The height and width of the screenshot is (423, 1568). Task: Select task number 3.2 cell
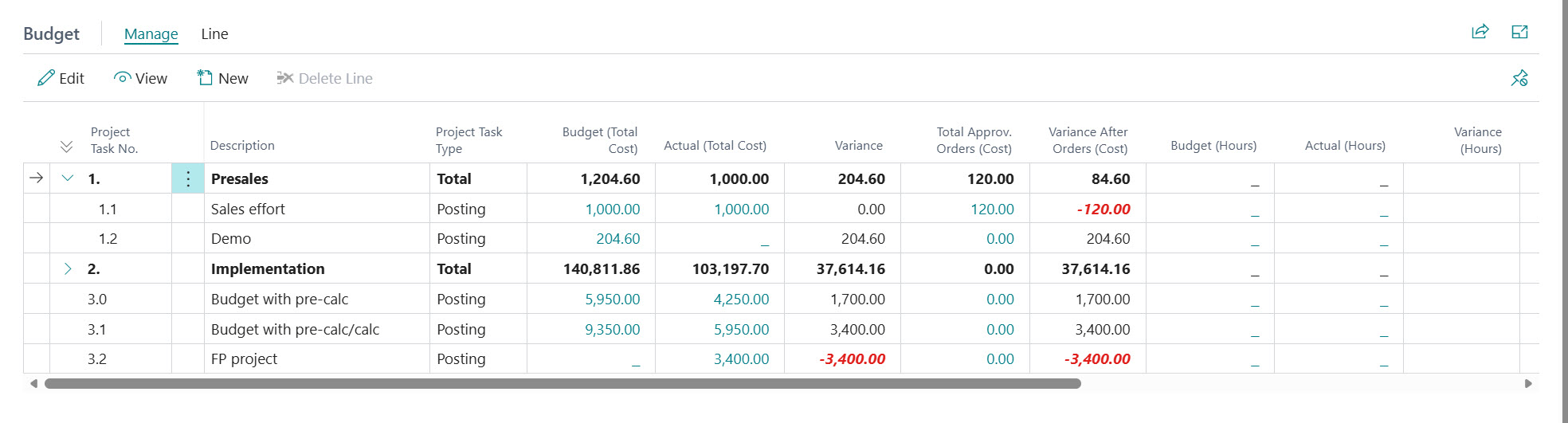click(x=111, y=358)
